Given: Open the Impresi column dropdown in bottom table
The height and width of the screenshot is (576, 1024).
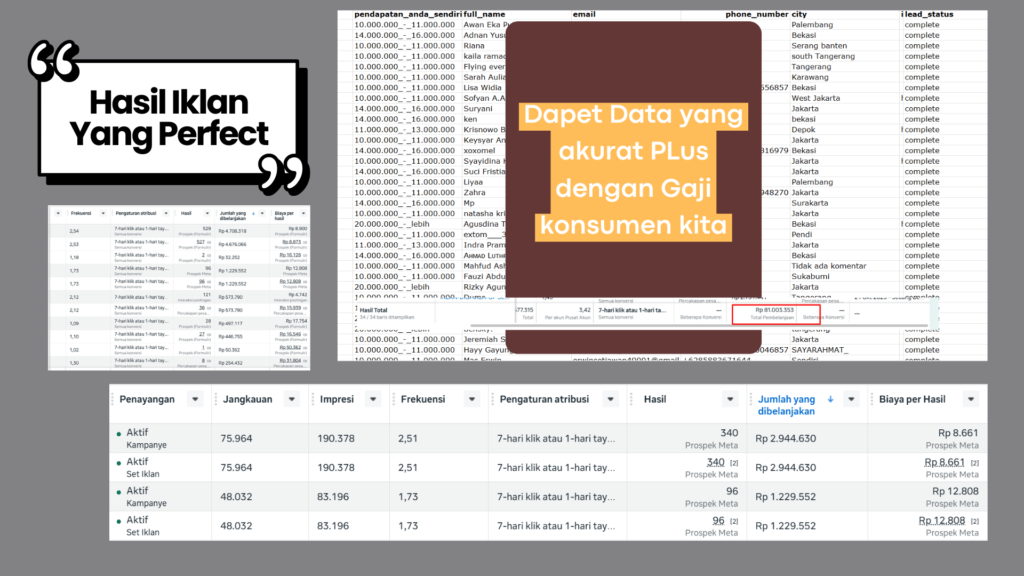Looking at the screenshot, I should pos(375,399).
